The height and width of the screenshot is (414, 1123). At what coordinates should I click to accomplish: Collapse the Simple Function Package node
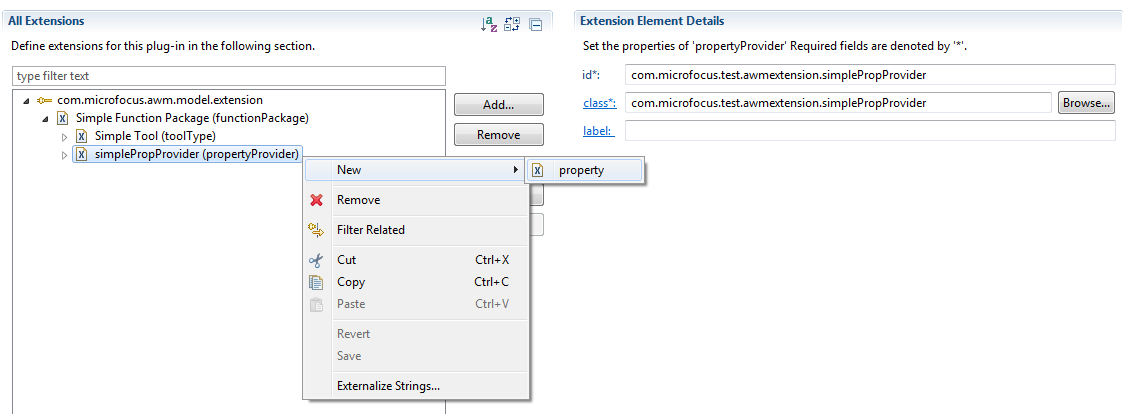(44, 118)
